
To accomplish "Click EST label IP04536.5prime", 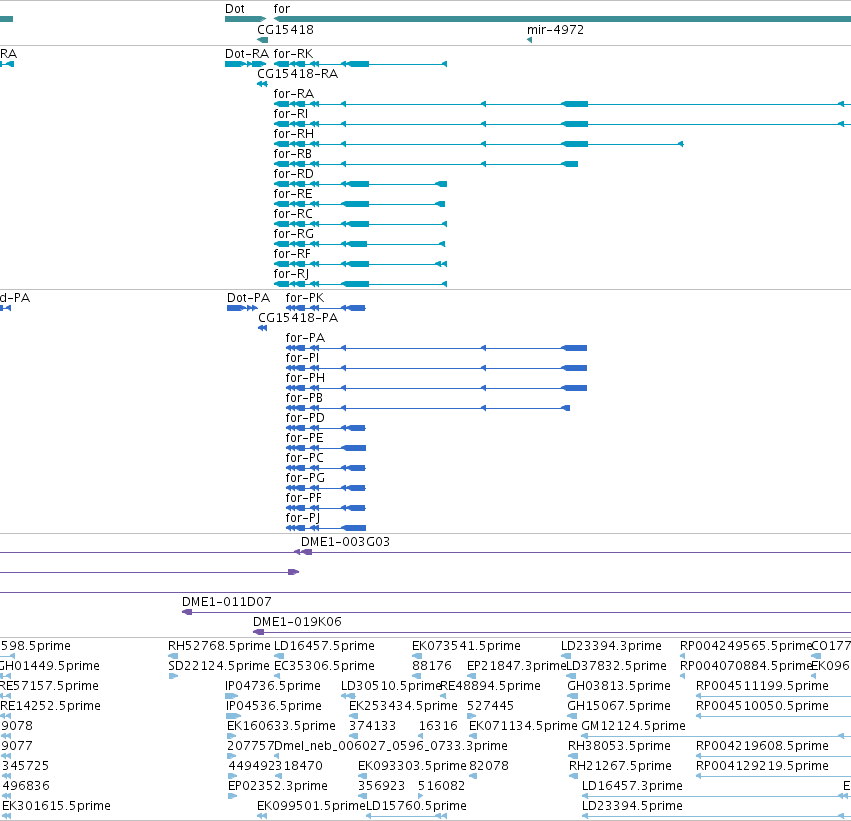I will (x=273, y=706).
